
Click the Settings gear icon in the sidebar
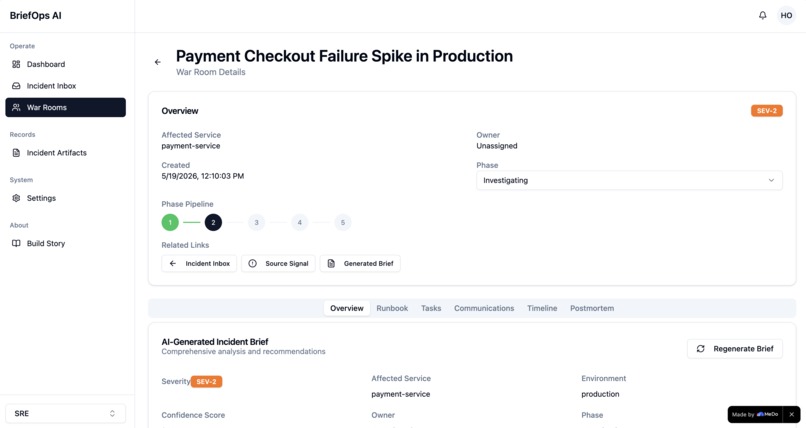[x=16, y=198]
